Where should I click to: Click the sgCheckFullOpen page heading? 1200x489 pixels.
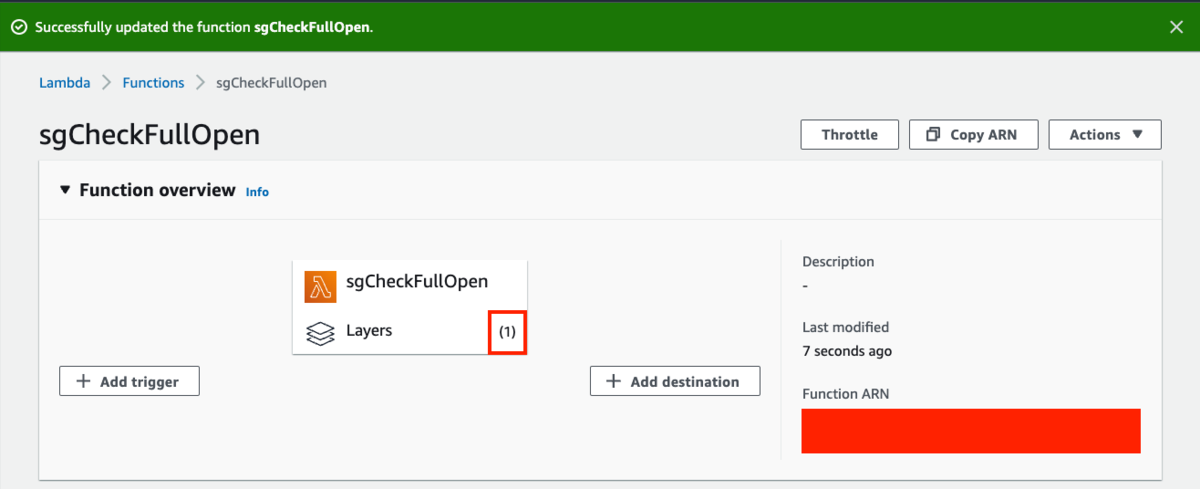tap(149, 135)
